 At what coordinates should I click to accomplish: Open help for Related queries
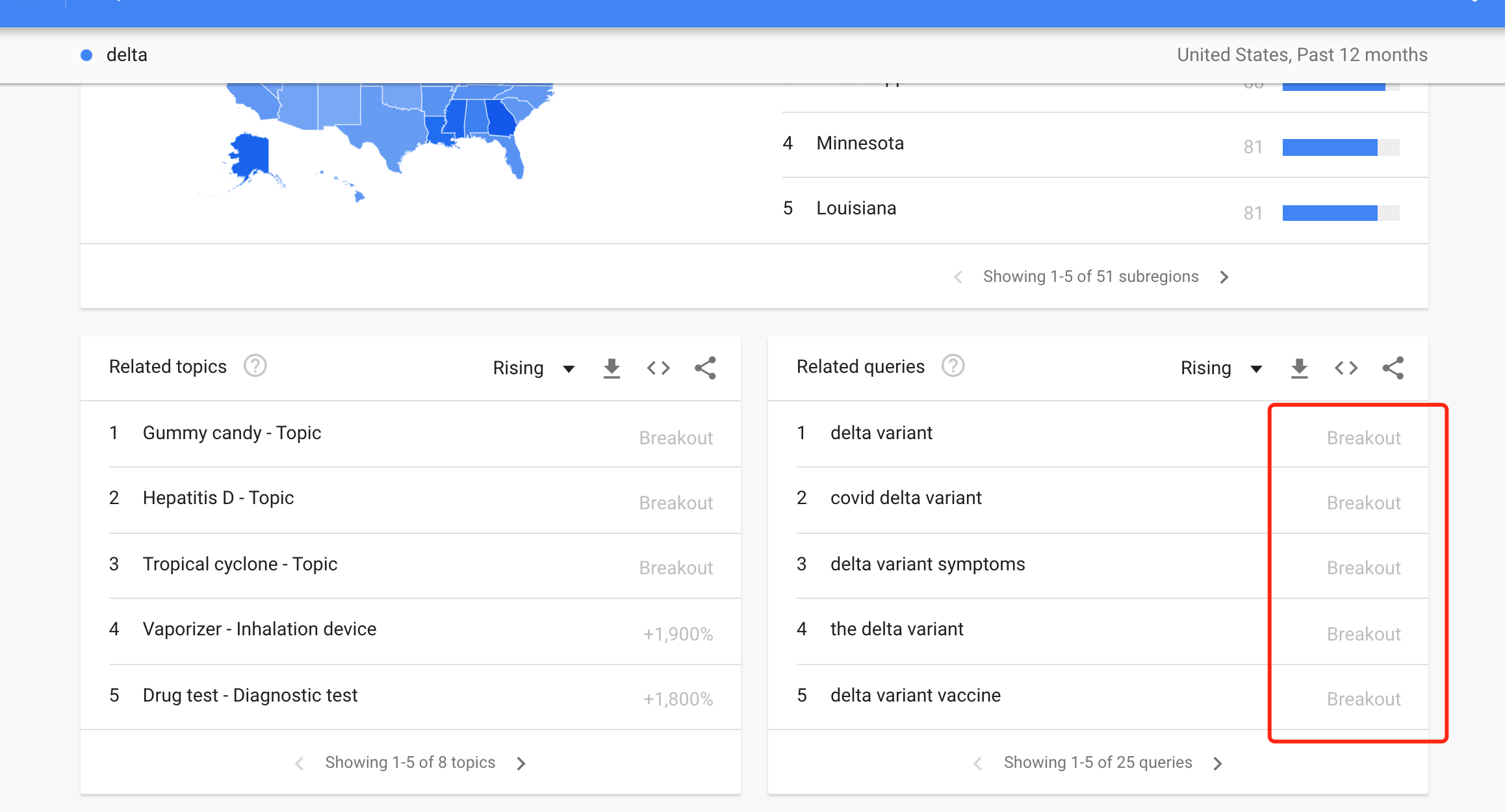[953, 366]
